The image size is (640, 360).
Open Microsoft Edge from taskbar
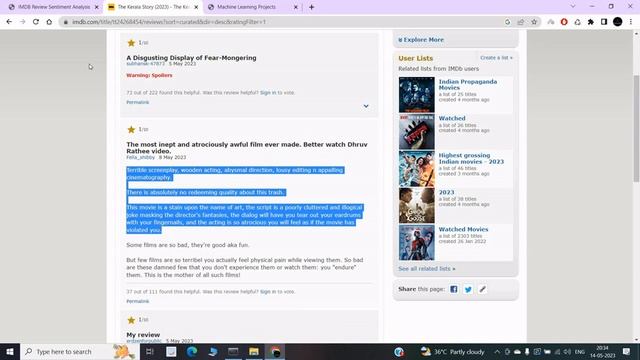192,351
